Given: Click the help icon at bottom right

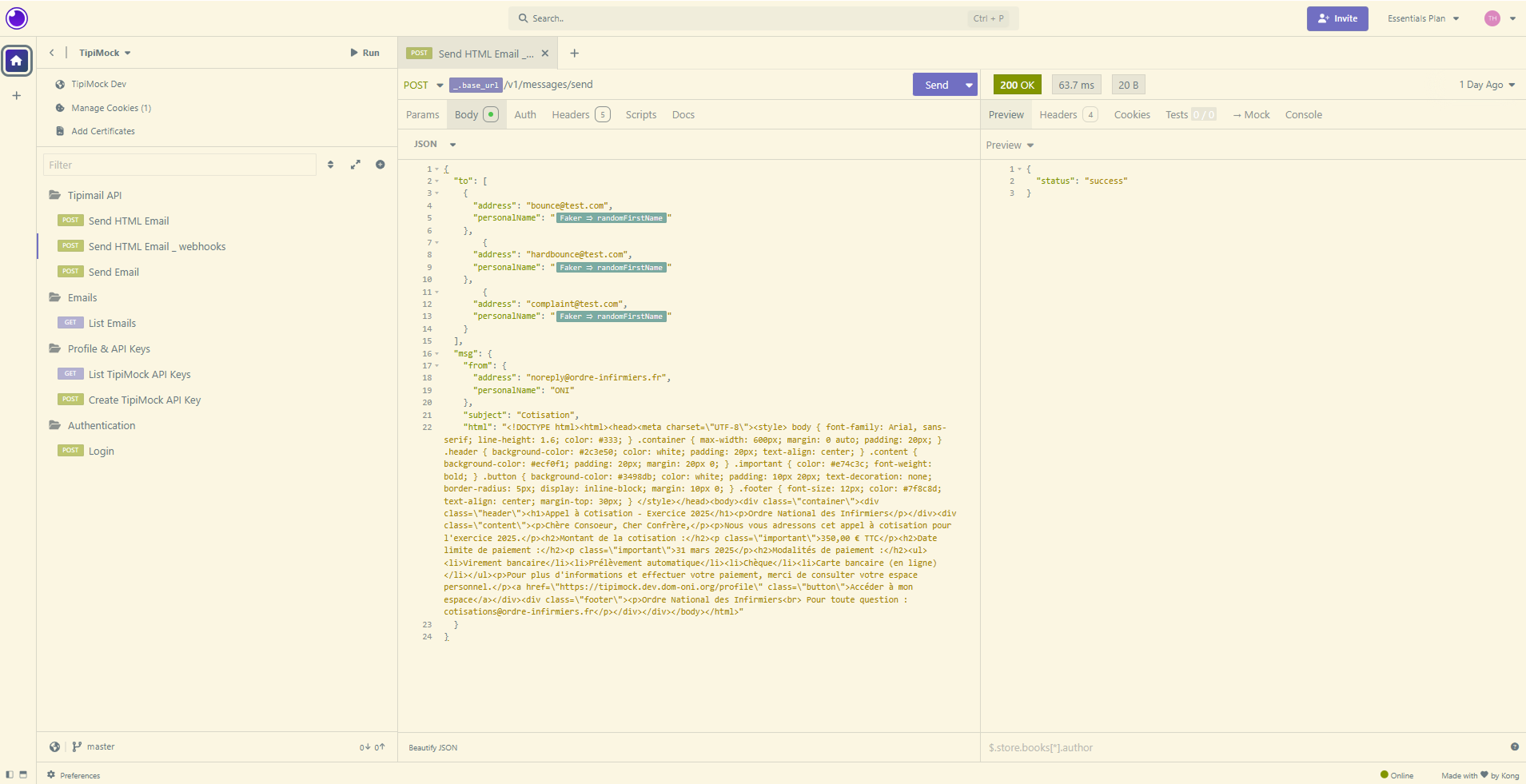Looking at the screenshot, I should pos(1514,747).
